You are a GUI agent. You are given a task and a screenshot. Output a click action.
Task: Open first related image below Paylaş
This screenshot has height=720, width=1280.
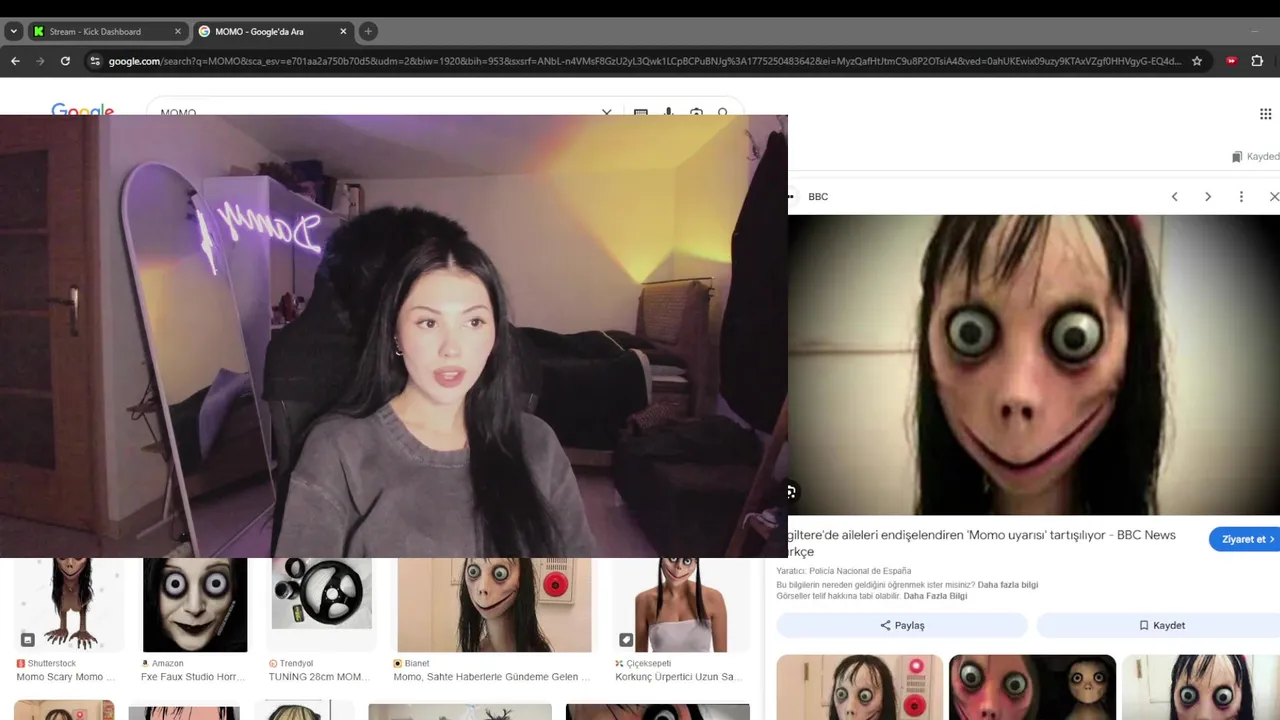(x=860, y=687)
